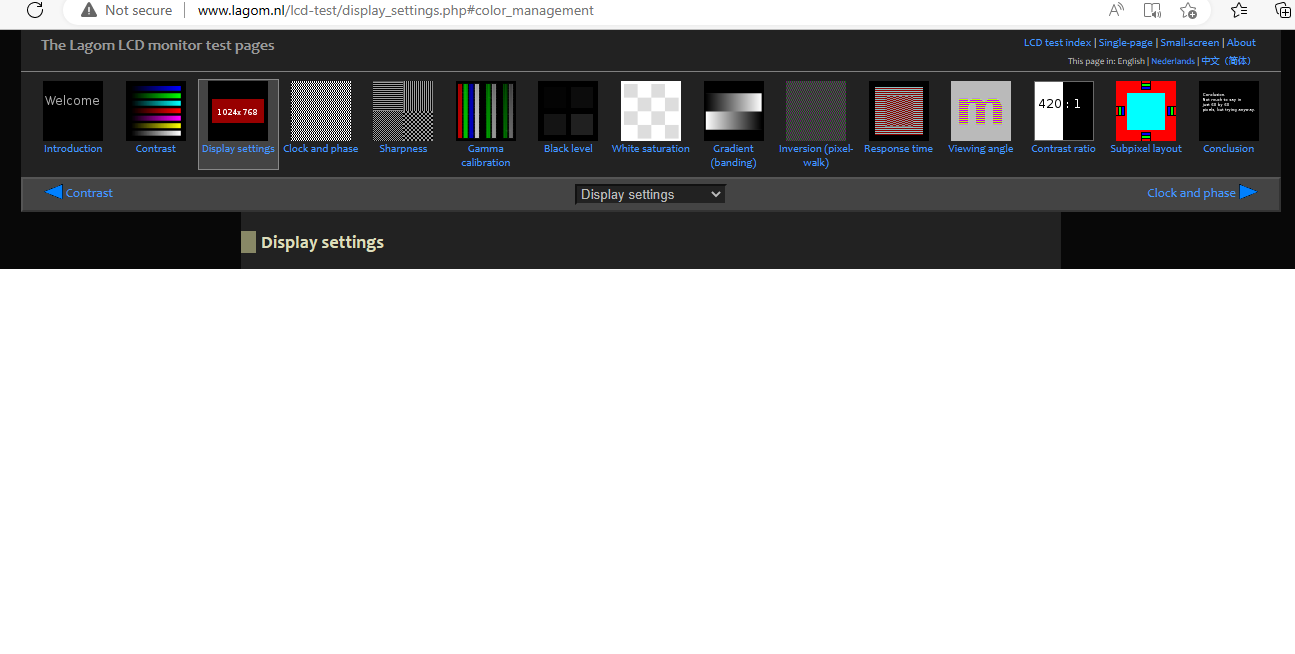Switch language to Nederlands
This screenshot has width=1295, height=654.
tap(1173, 61)
